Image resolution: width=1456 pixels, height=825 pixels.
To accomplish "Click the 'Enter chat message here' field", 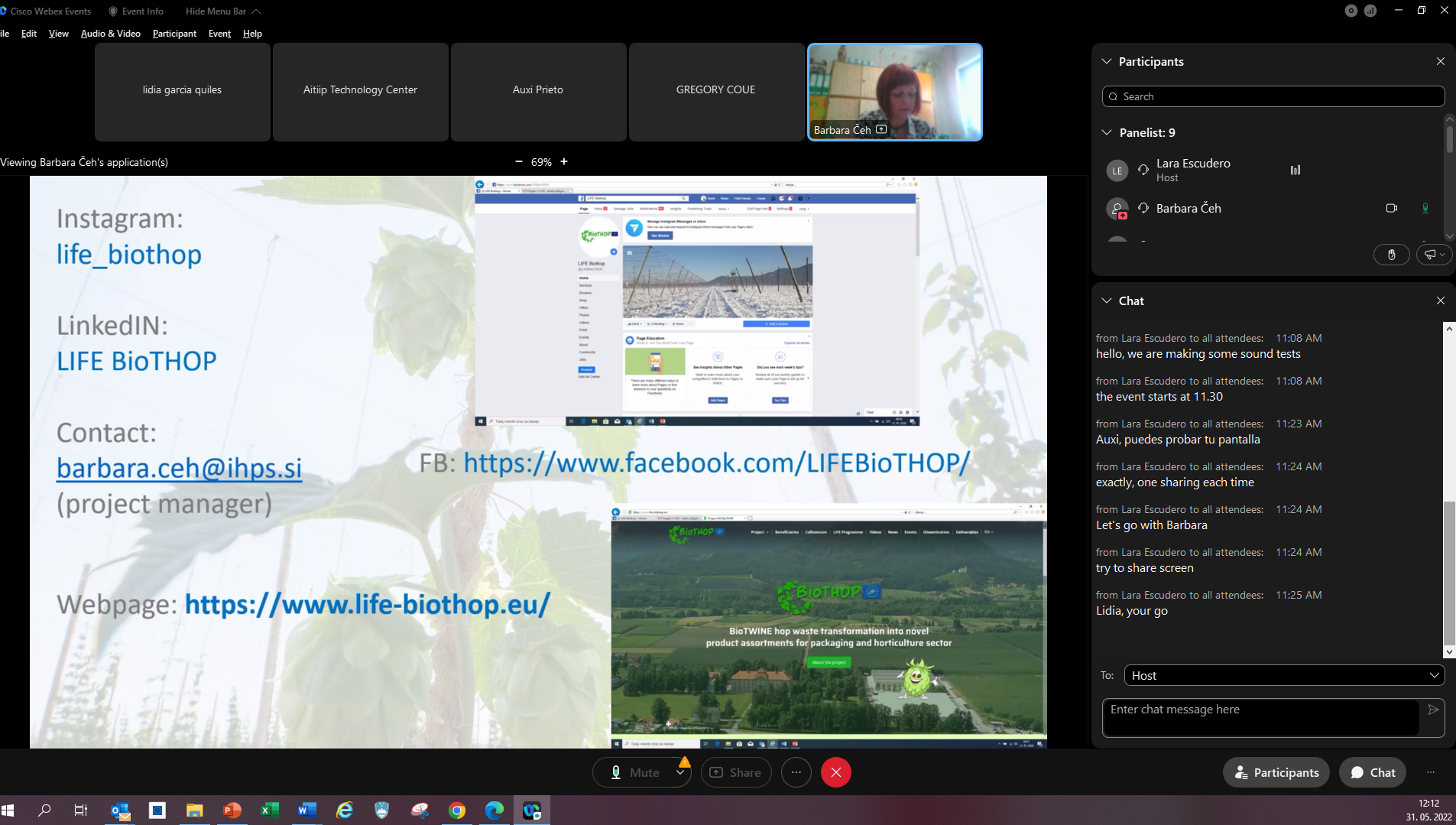I will click(1260, 717).
